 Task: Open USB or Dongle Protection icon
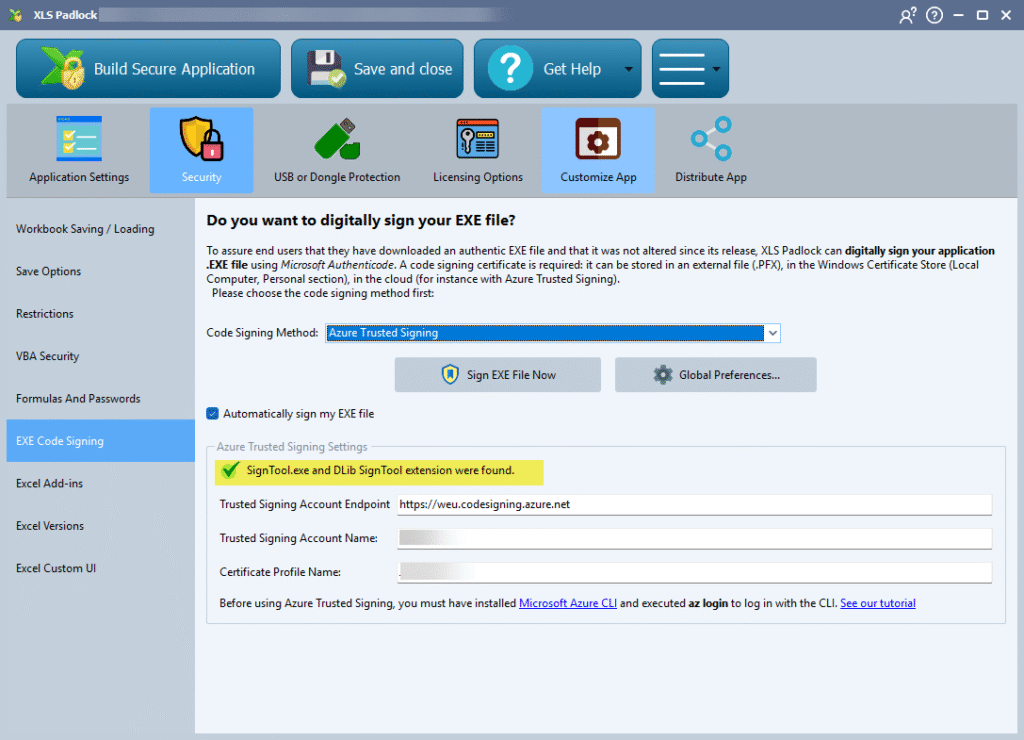337,140
